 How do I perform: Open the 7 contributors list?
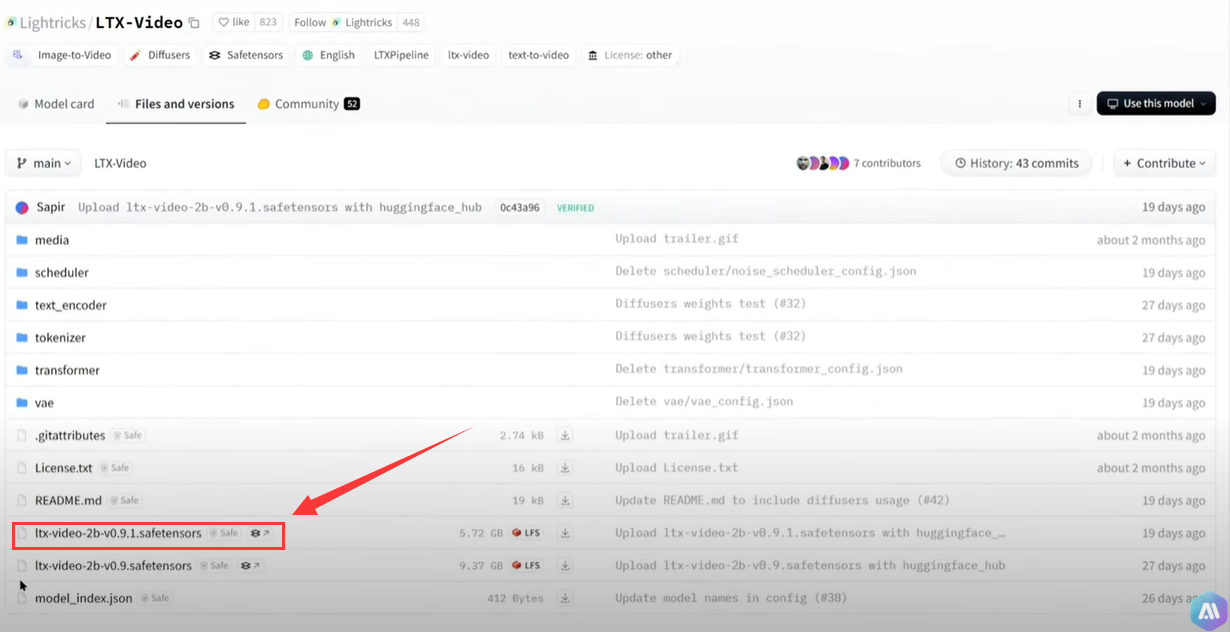click(x=858, y=163)
